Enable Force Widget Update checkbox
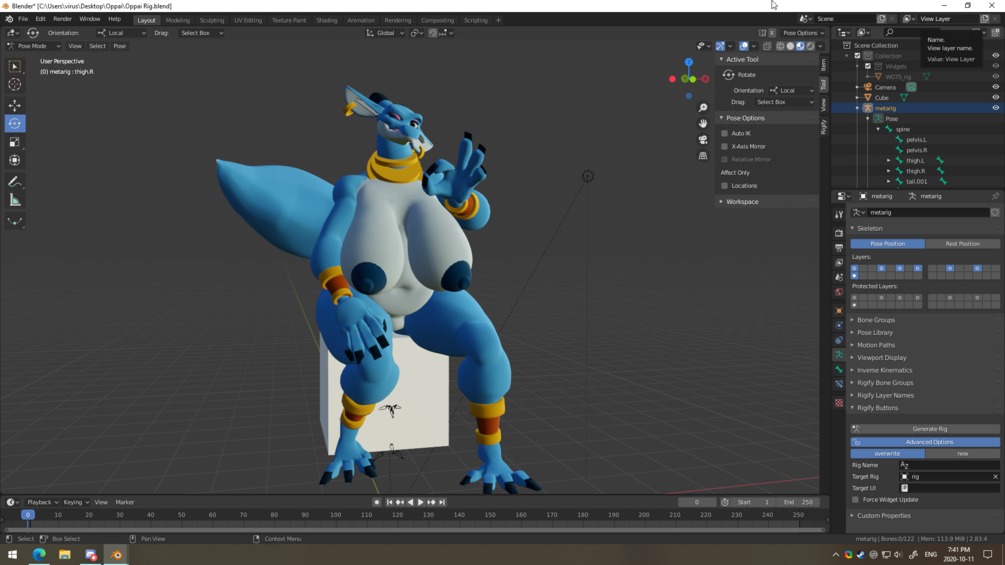The width and height of the screenshot is (1005, 565). (855, 500)
